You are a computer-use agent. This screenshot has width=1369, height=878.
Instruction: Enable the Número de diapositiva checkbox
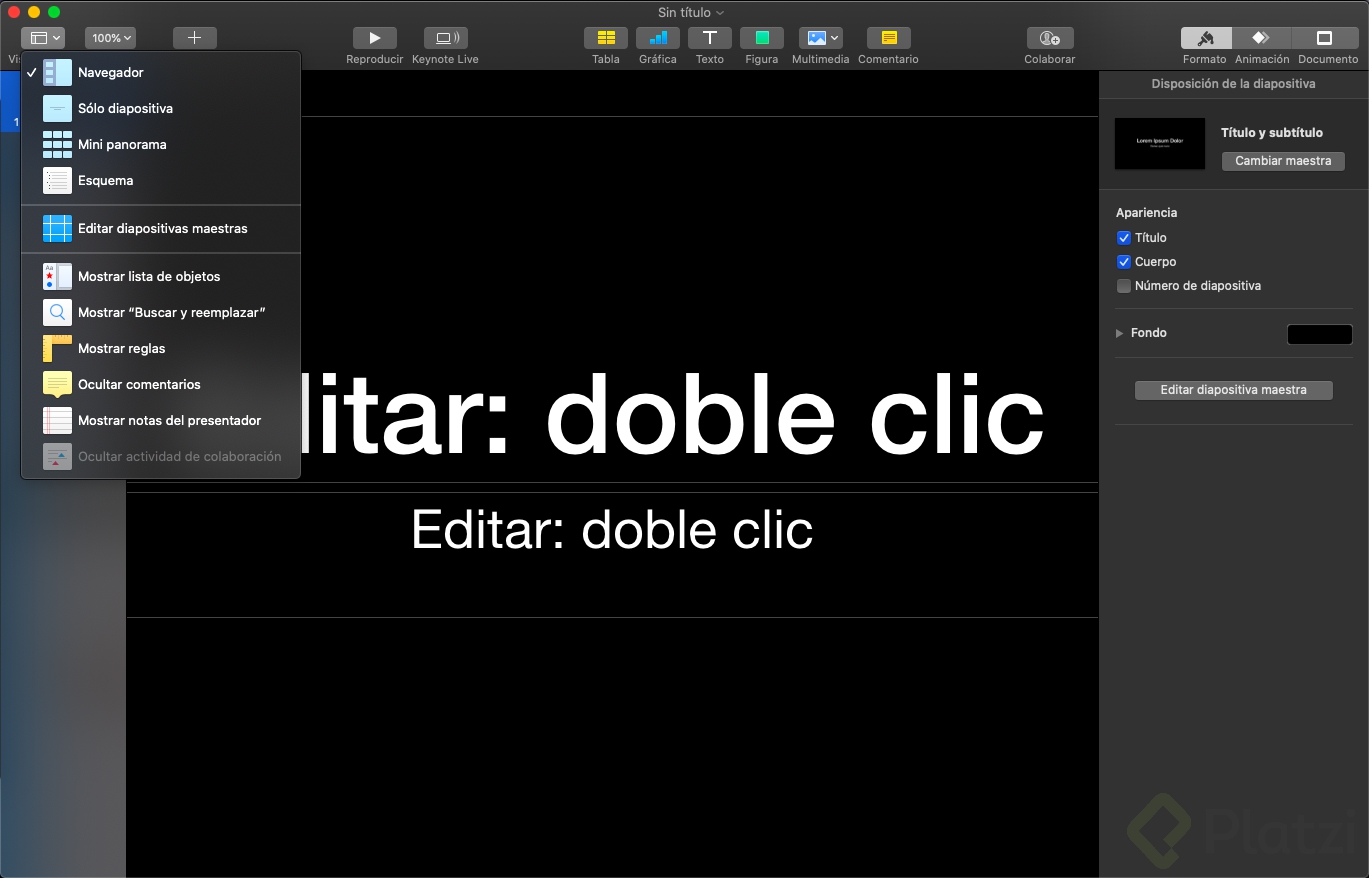click(x=1124, y=286)
